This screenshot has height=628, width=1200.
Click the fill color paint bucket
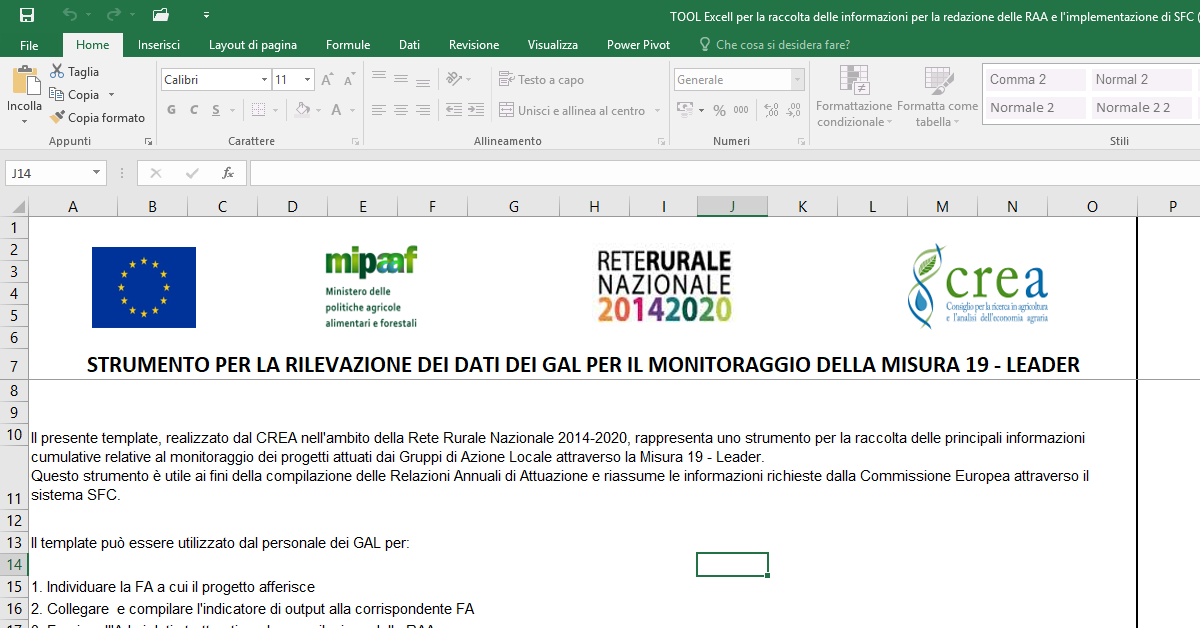click(x=304, y=110)
